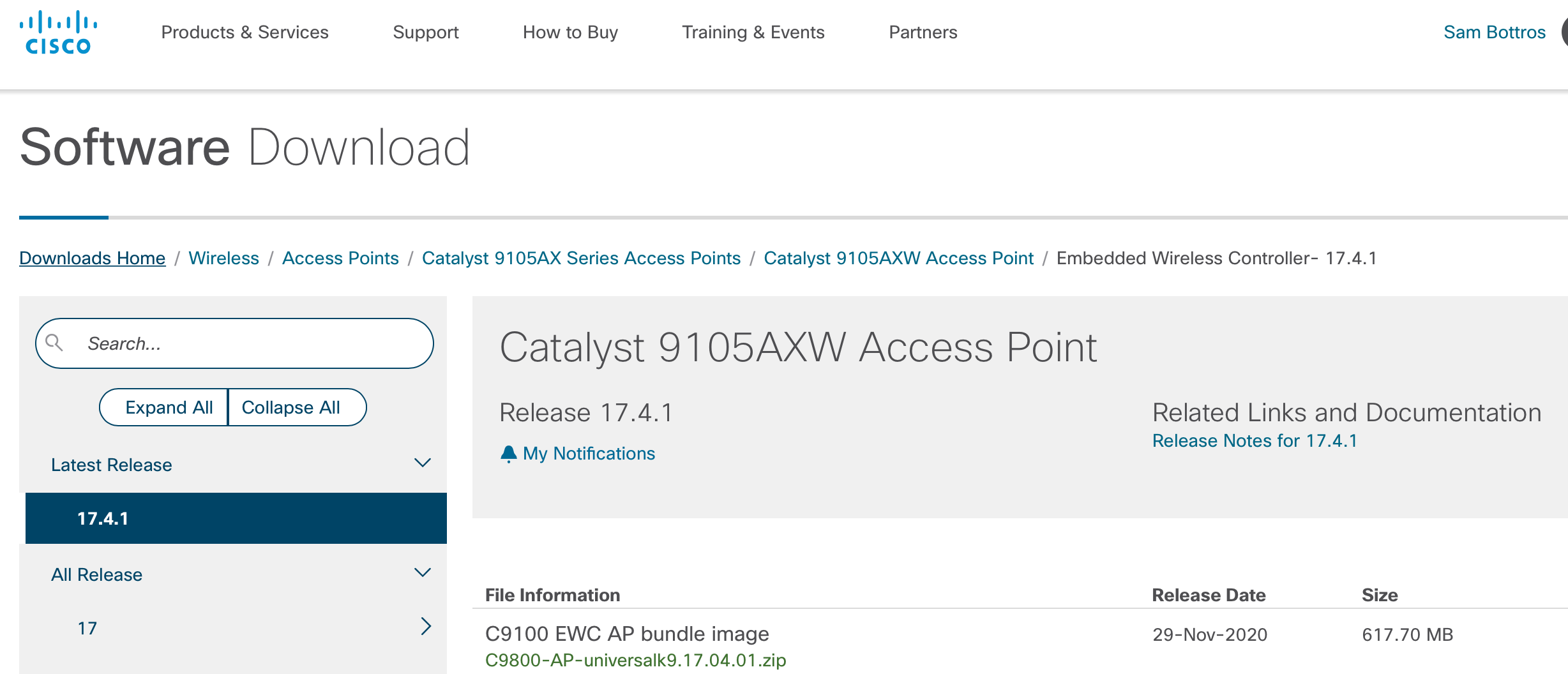Open the How to Buy menu
This screenshot has height=674, width=1568.
point(570,32)
